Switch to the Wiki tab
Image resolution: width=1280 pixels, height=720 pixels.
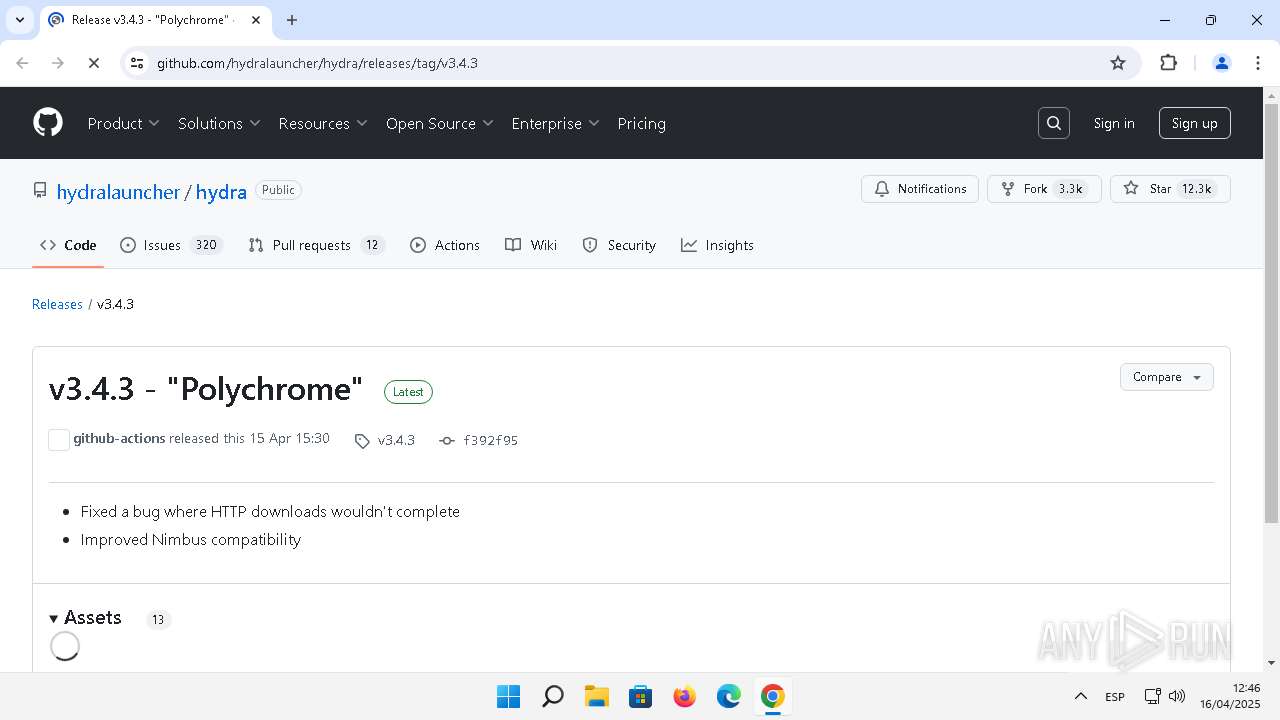531,245
